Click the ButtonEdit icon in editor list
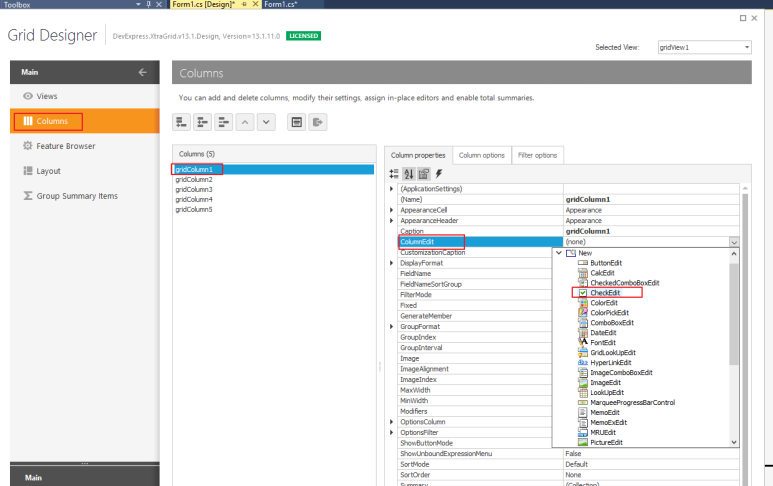The image size is (773, 486). tap(583, 263)
